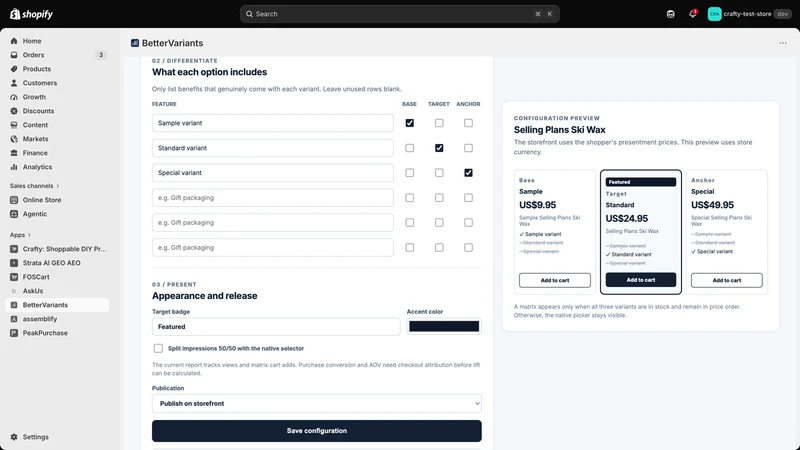800x450 pixels.
Task: Click the Agentic channel icon
Action: (x=14, y=214)
